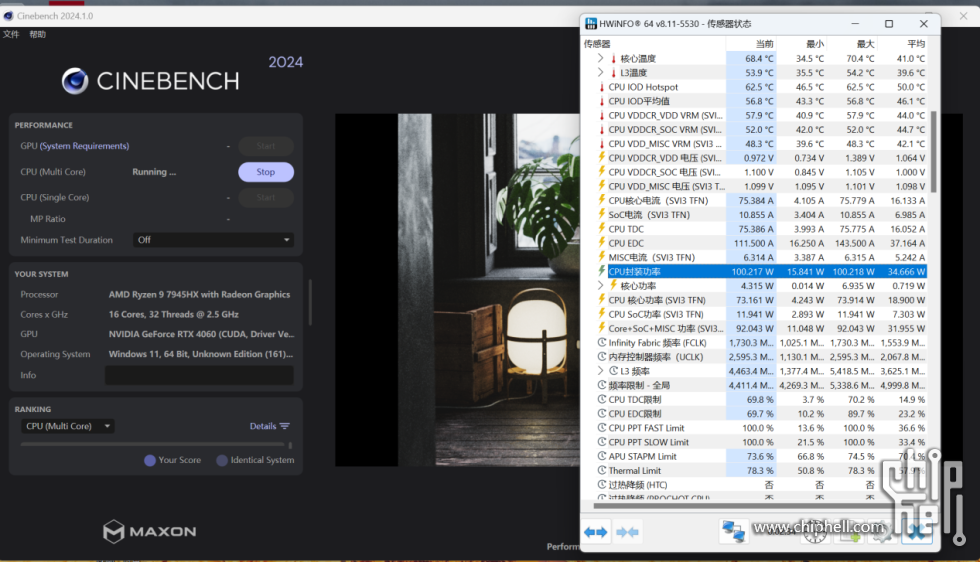Screen dimensions: 980x562
Task: Click the CPU Single Core Start button
Action: tap(266, 198)
